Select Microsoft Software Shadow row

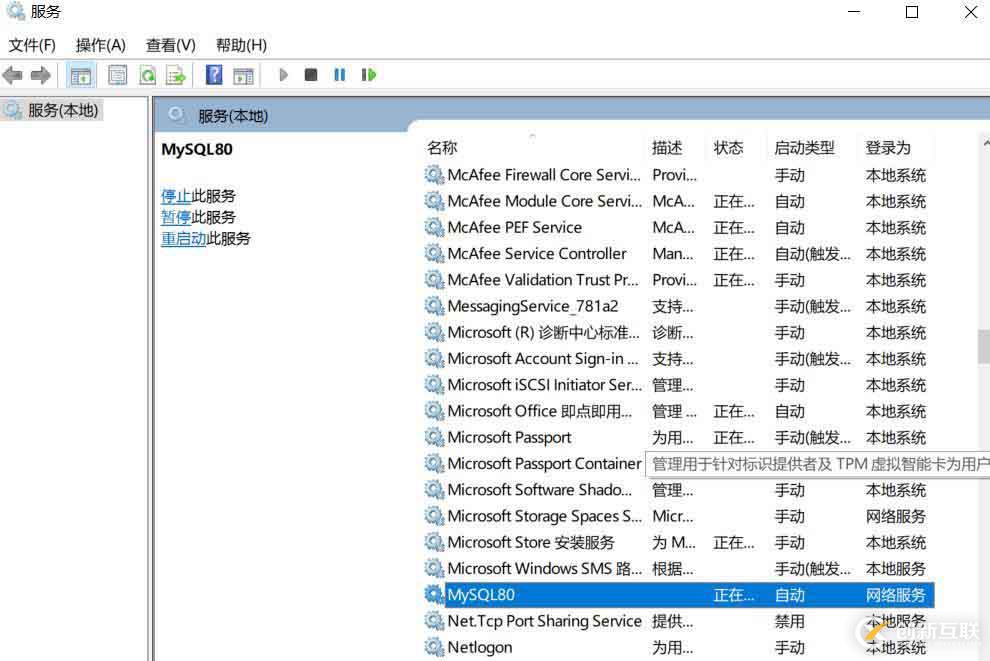679,490
